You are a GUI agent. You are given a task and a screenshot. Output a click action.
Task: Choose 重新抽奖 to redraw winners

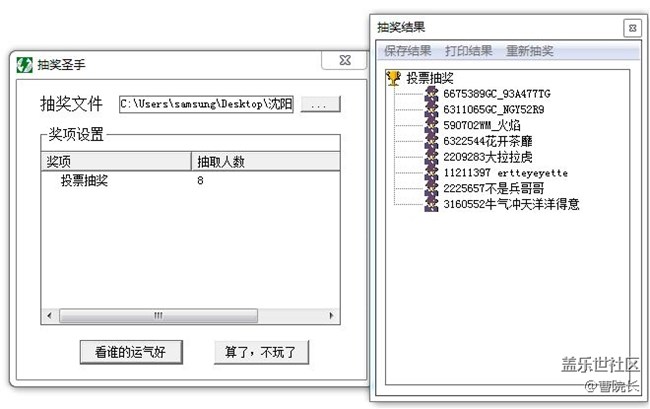click(x=530, y=51)
